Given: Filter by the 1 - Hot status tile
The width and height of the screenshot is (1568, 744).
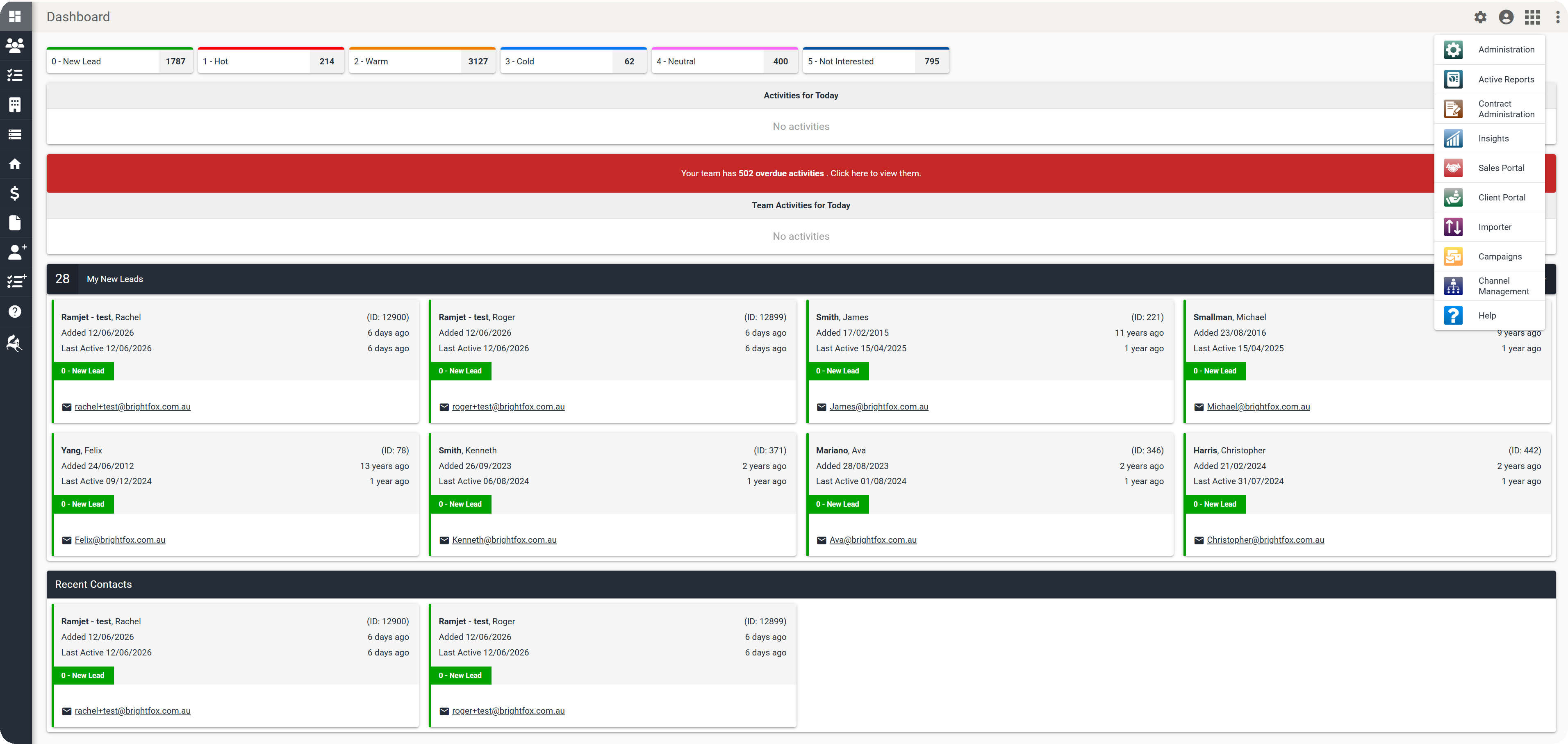Looking at the screenshot, I should pos(271,60).
